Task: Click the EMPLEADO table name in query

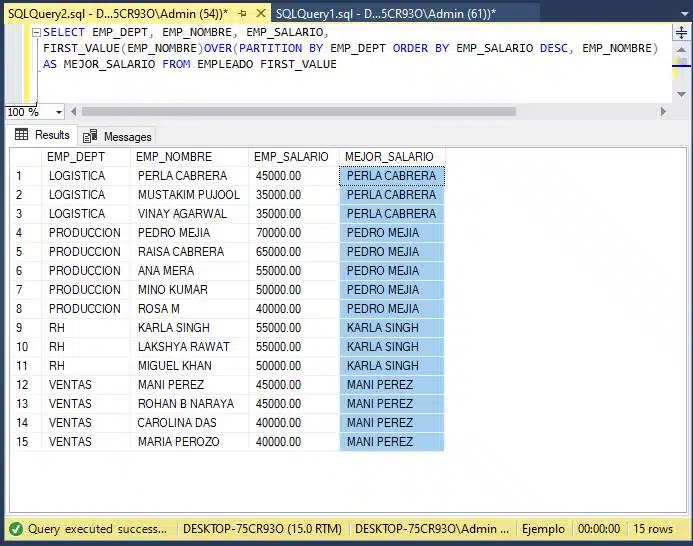Action: [x=225, y=65]
